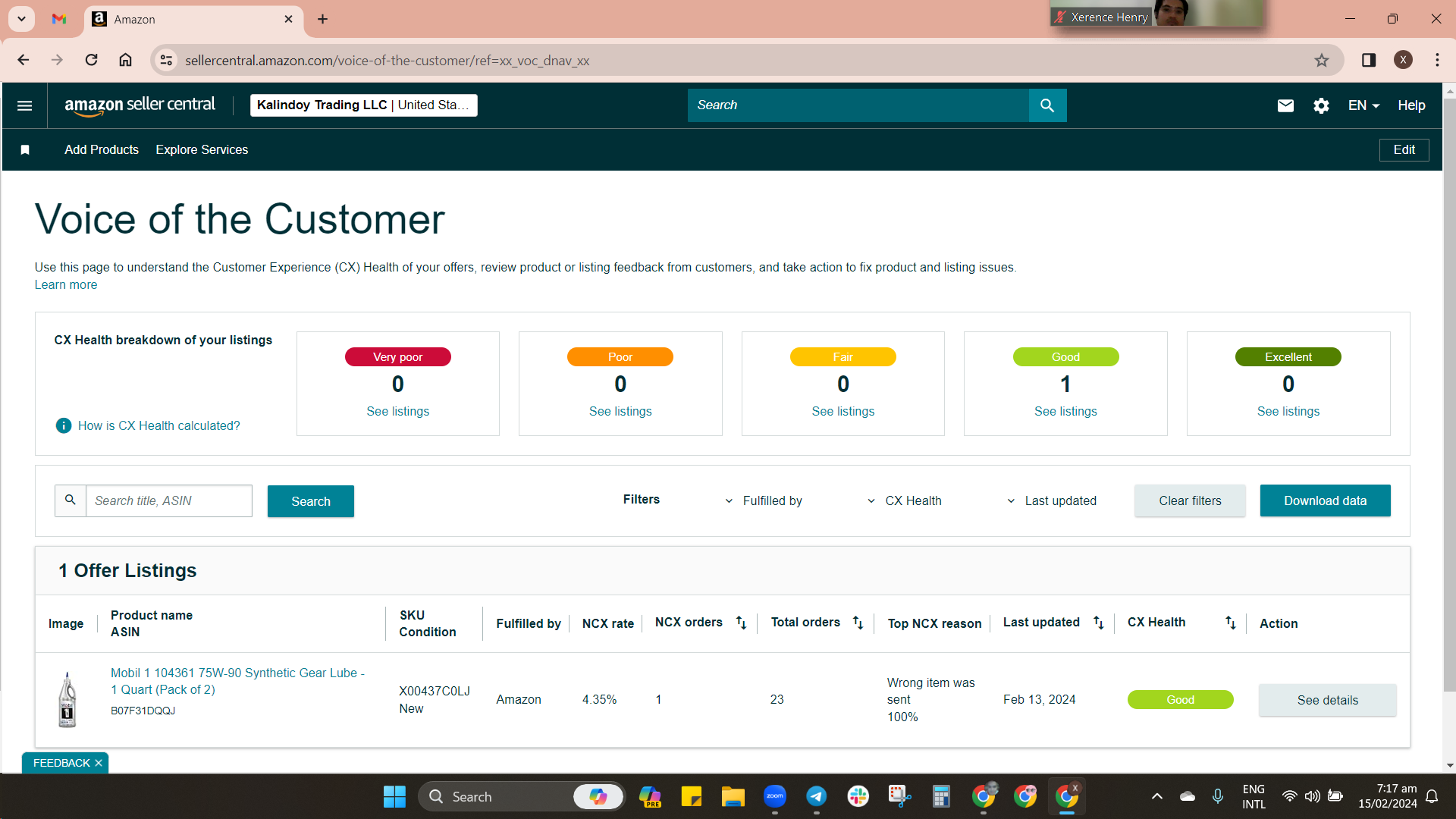Open the Help menu in the header
The image size is (1456, 819).
pos(1411,105)
